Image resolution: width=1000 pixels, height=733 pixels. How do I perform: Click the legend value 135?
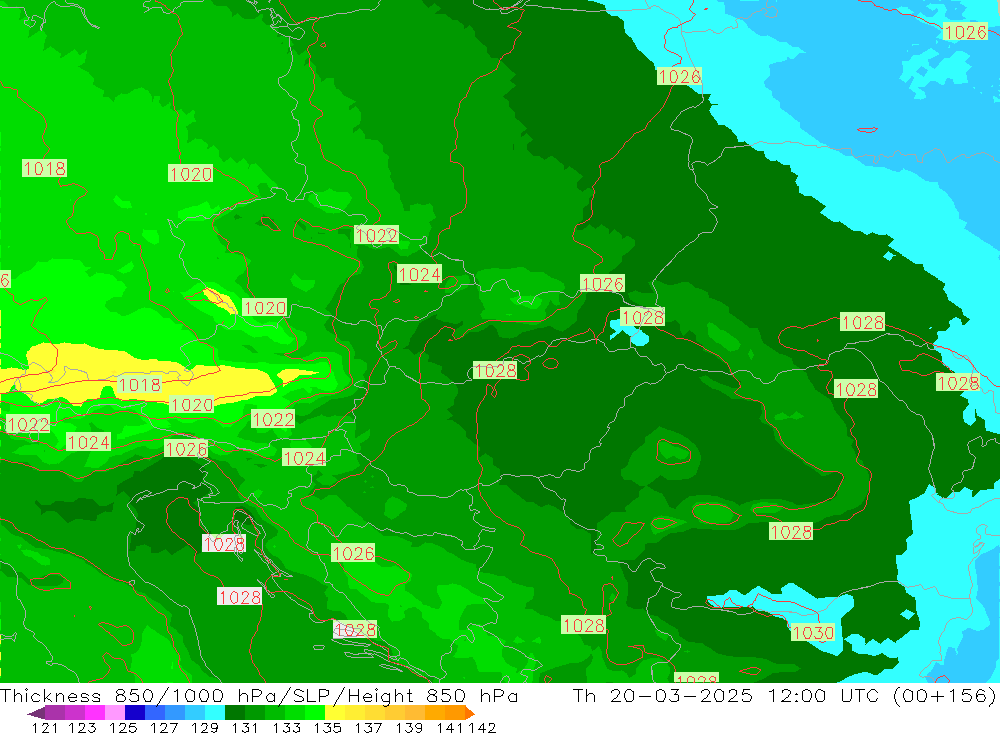327,727
